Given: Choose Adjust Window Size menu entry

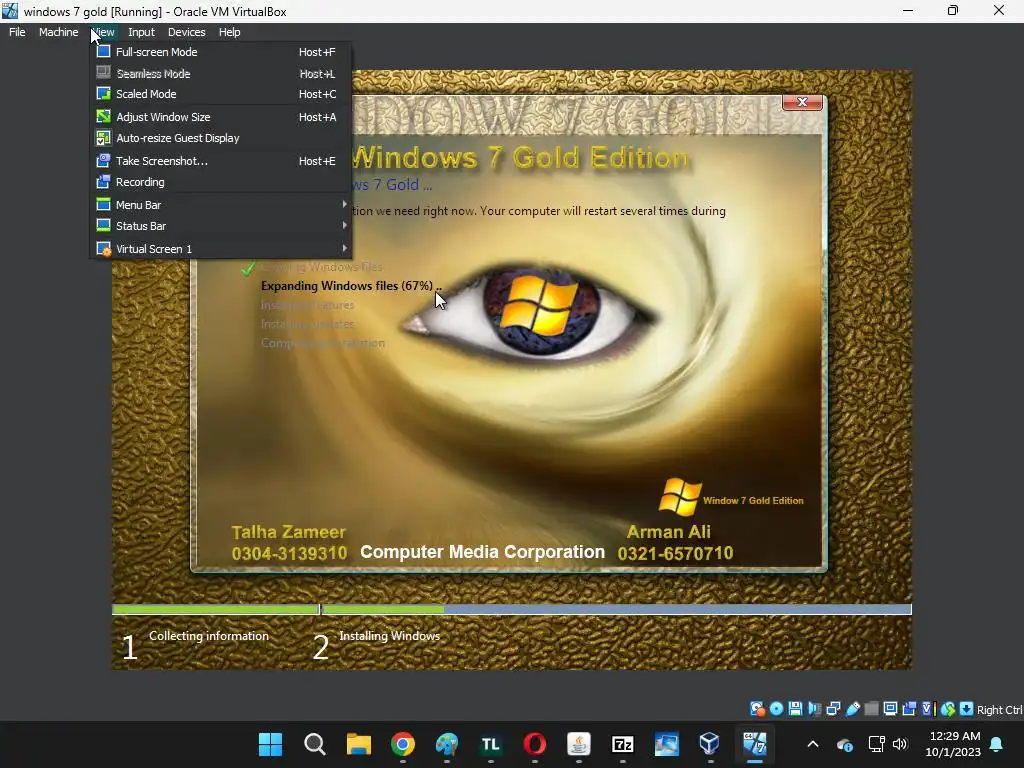Looking at the screenshot, I should pyautogui.click(x=221, y=117).
